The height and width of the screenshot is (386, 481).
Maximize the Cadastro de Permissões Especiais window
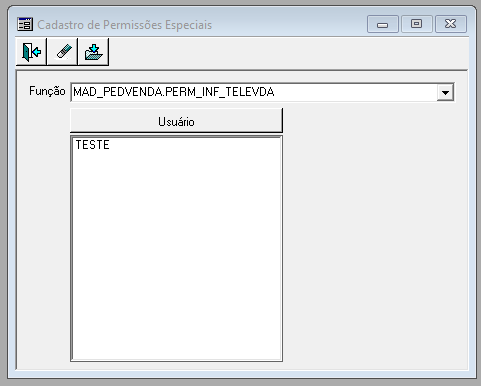pos(417,24)
